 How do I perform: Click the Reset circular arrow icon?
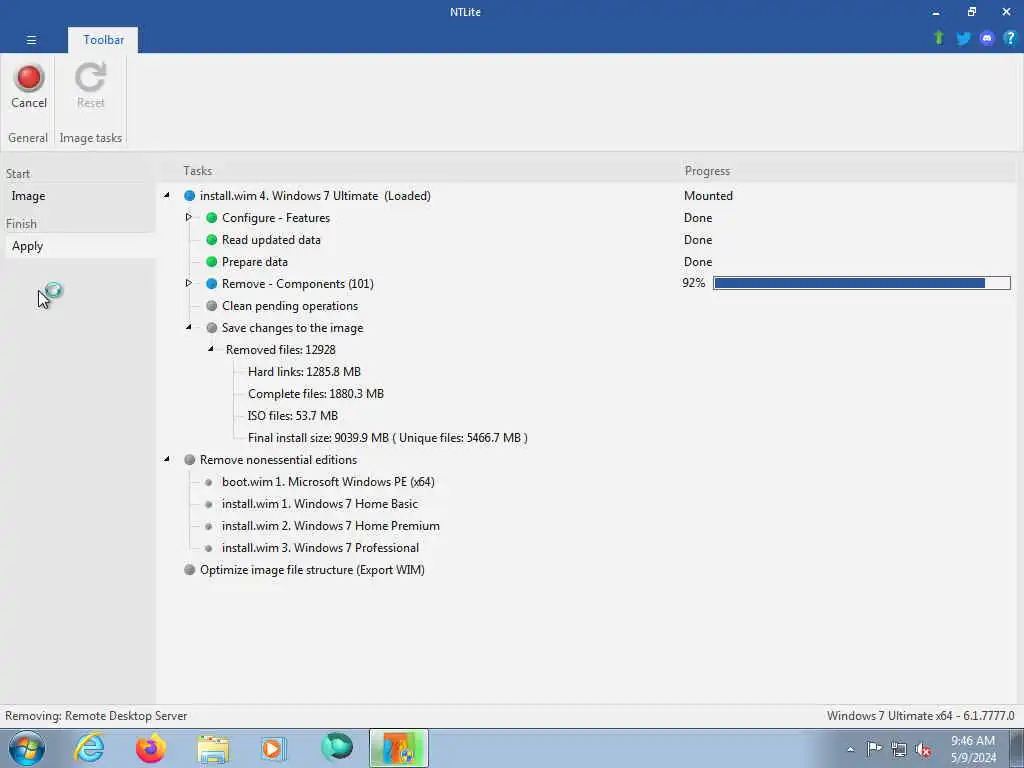click(90, 78)
